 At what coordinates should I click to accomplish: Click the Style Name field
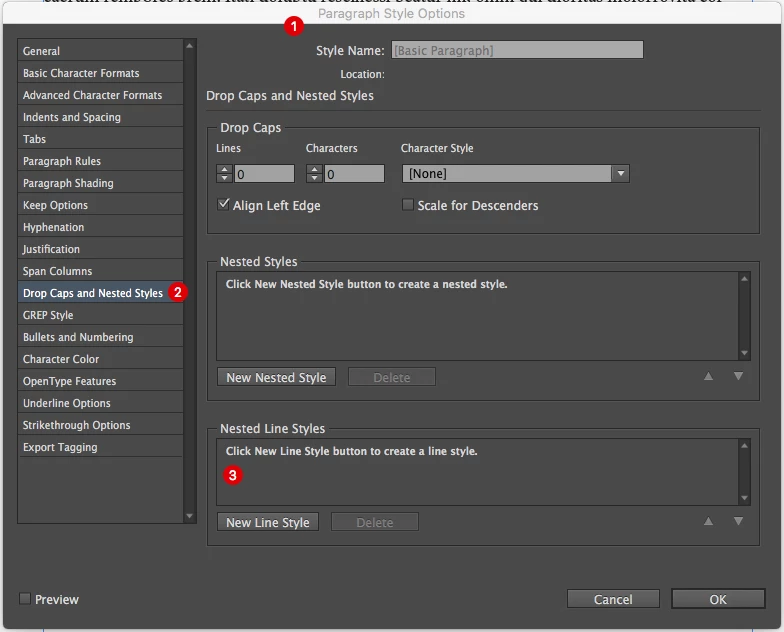517,50
